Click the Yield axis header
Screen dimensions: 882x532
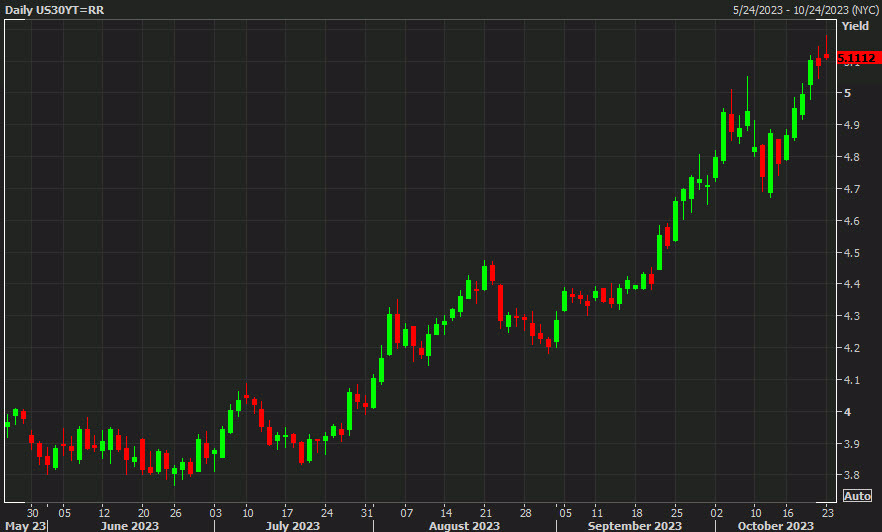point(855,26)
